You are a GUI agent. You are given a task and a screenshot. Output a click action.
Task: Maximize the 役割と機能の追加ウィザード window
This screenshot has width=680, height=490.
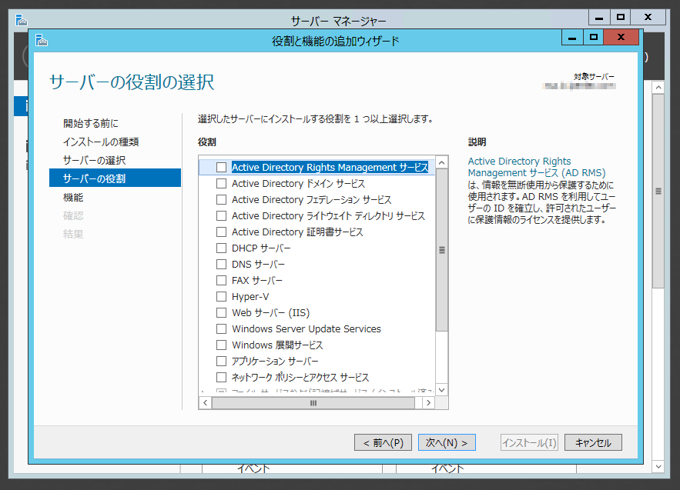point(594,38)
